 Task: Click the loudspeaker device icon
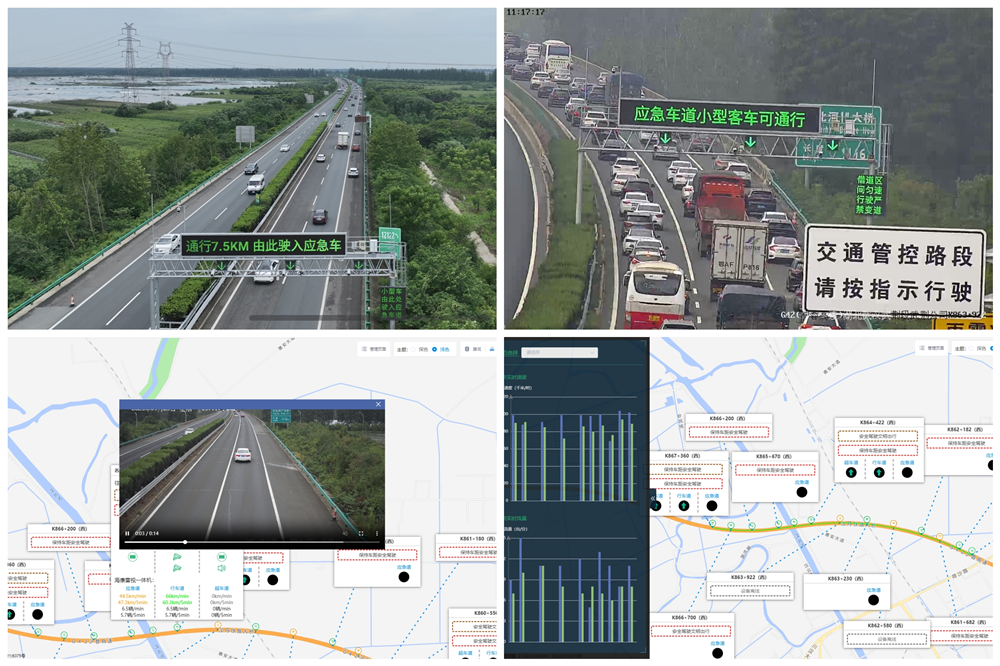[x=221, y=568]
